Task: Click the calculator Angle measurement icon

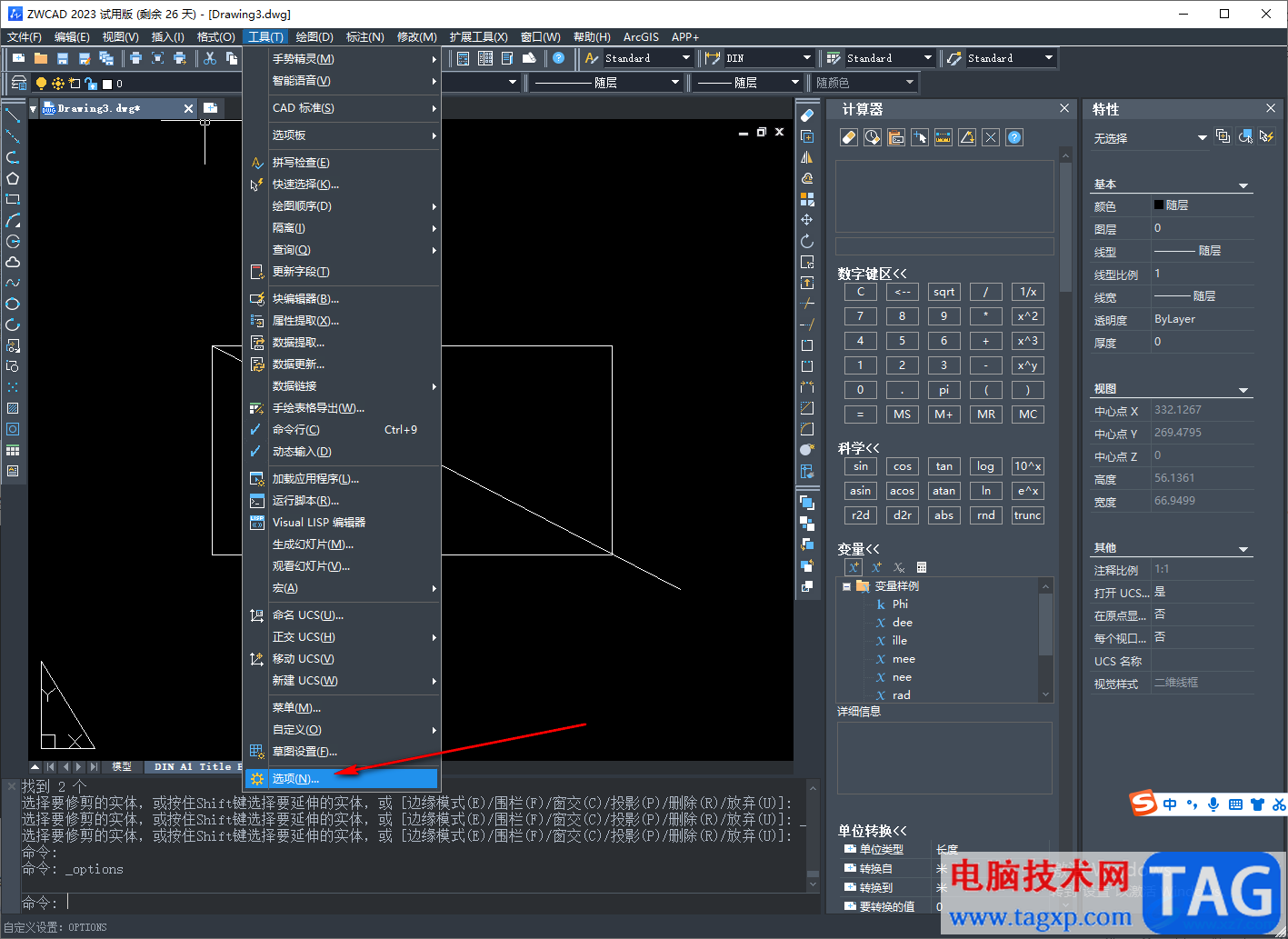Action: click(x=967, y=137)
